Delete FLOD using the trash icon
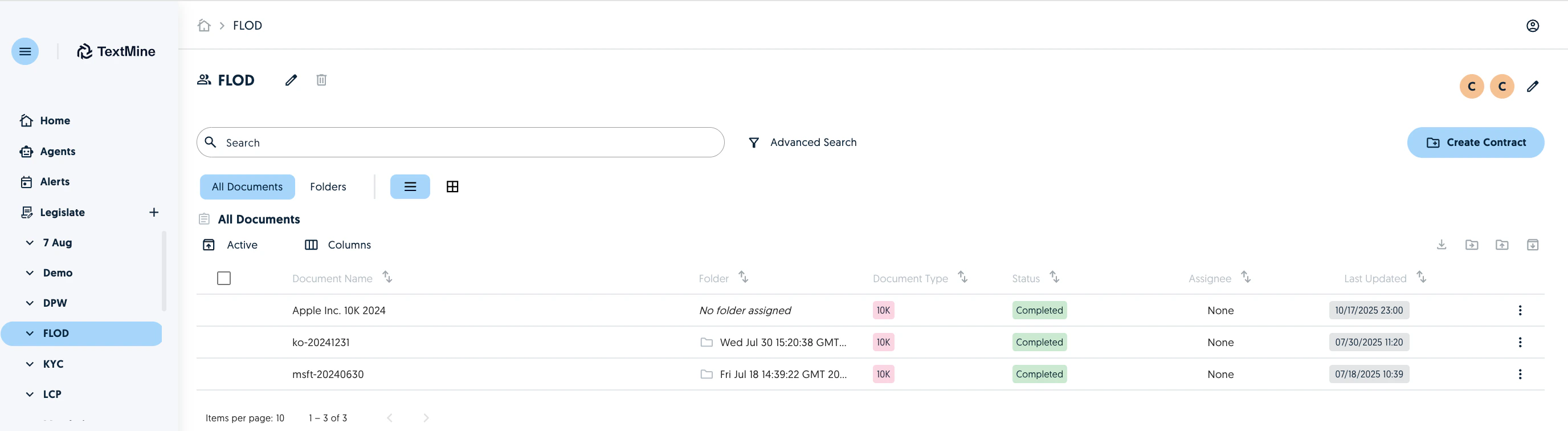 (321, 80)
